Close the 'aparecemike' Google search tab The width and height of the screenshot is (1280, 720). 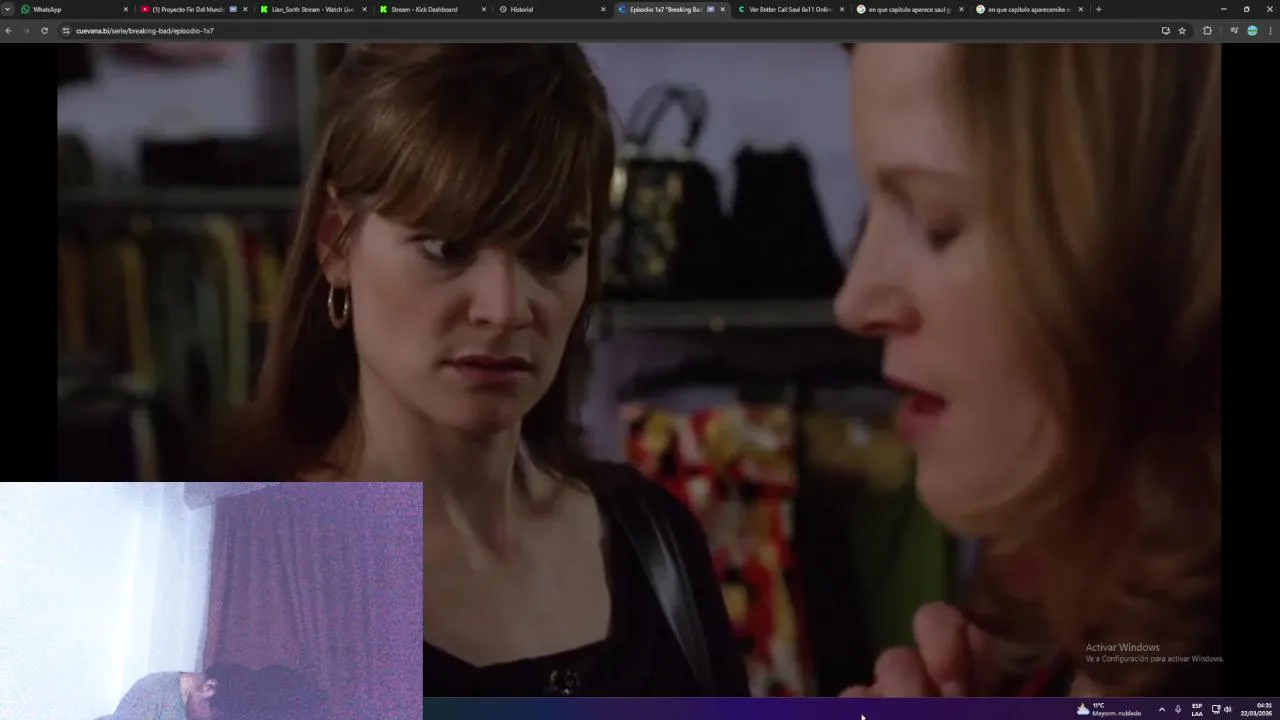coord(1081,9)
